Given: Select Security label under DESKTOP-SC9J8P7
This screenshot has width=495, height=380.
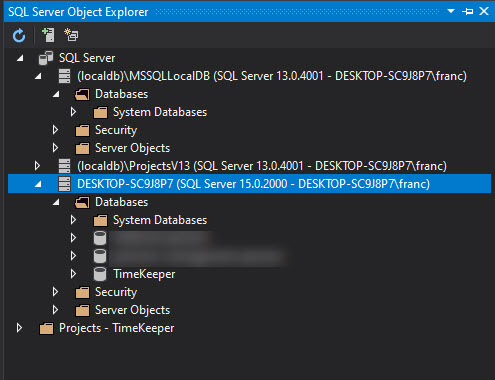Looking at the screenshot, I should click(116, 292).
